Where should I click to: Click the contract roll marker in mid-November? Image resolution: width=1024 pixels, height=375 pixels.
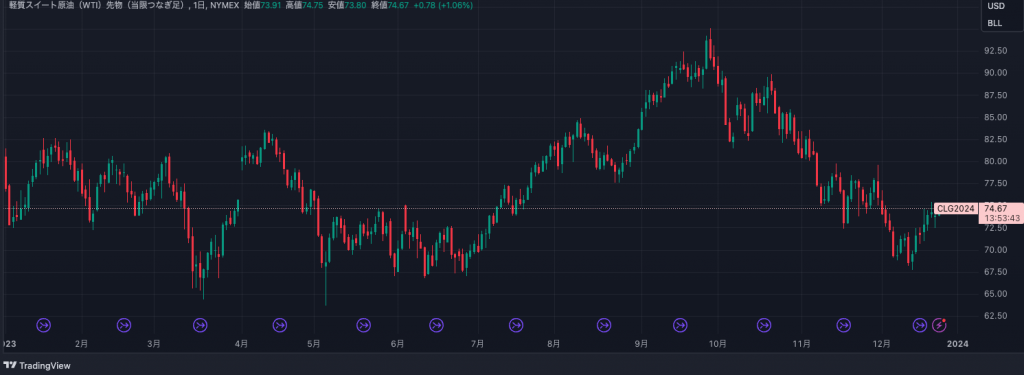click(x=844, y=325)
